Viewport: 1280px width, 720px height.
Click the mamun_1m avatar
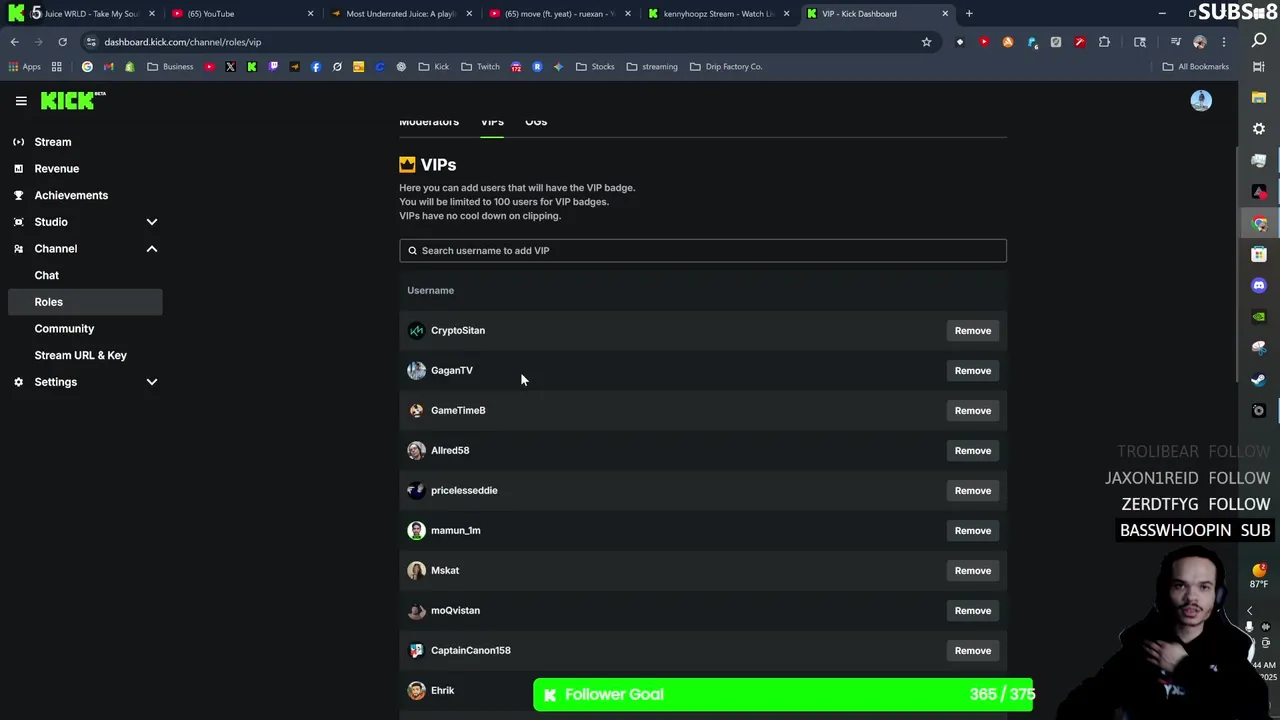pos(416,530)
